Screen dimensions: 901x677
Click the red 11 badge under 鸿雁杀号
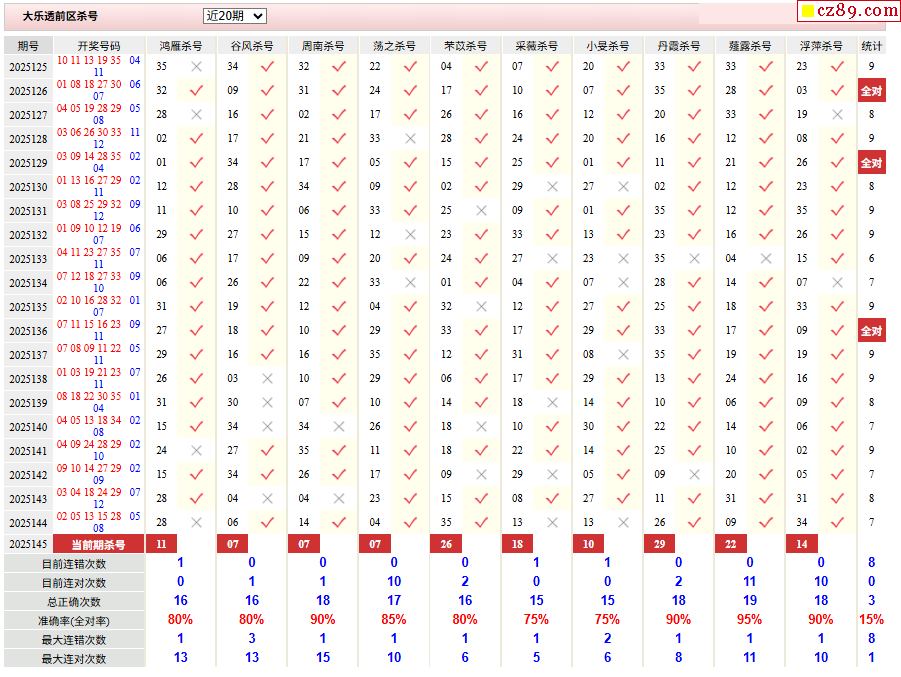160,545
